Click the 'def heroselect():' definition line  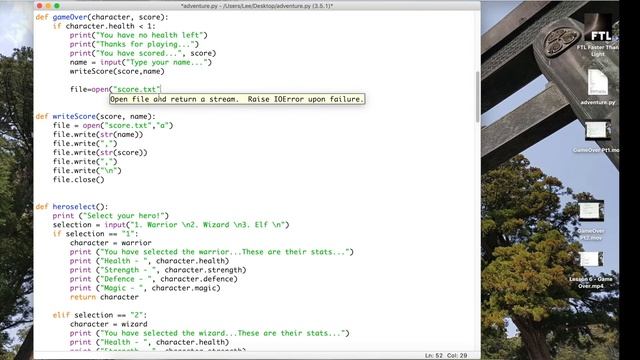coord(72,207)
